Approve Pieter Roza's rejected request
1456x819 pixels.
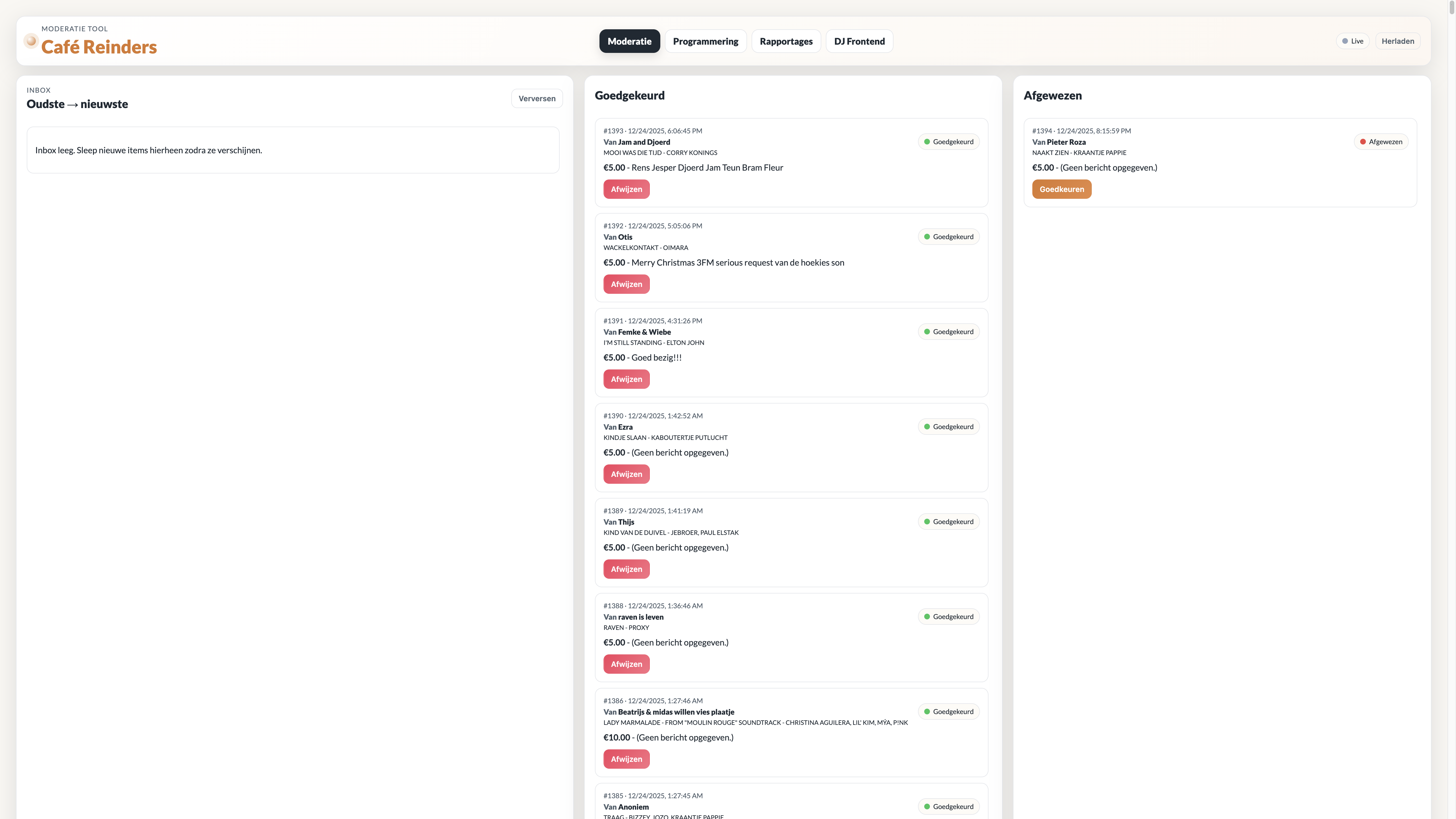[1062, 189]
